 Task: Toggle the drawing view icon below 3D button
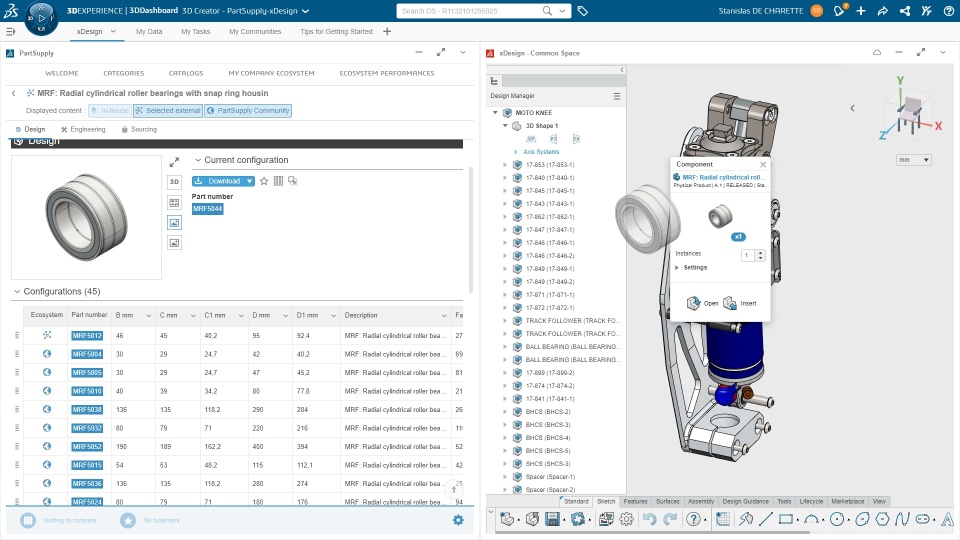(174, 203)
